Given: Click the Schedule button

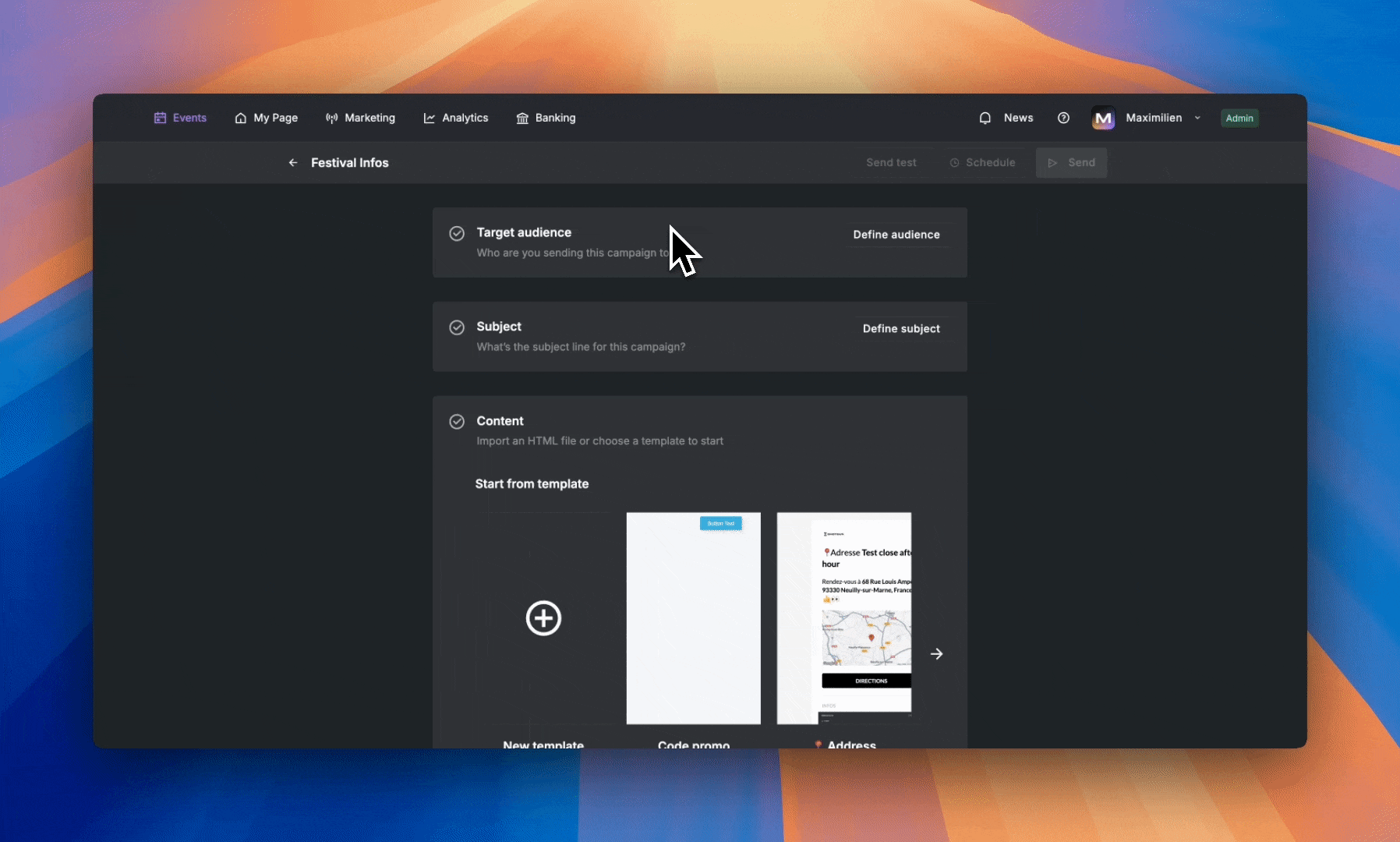Looking at the screenshot, I should pos(982,162).
